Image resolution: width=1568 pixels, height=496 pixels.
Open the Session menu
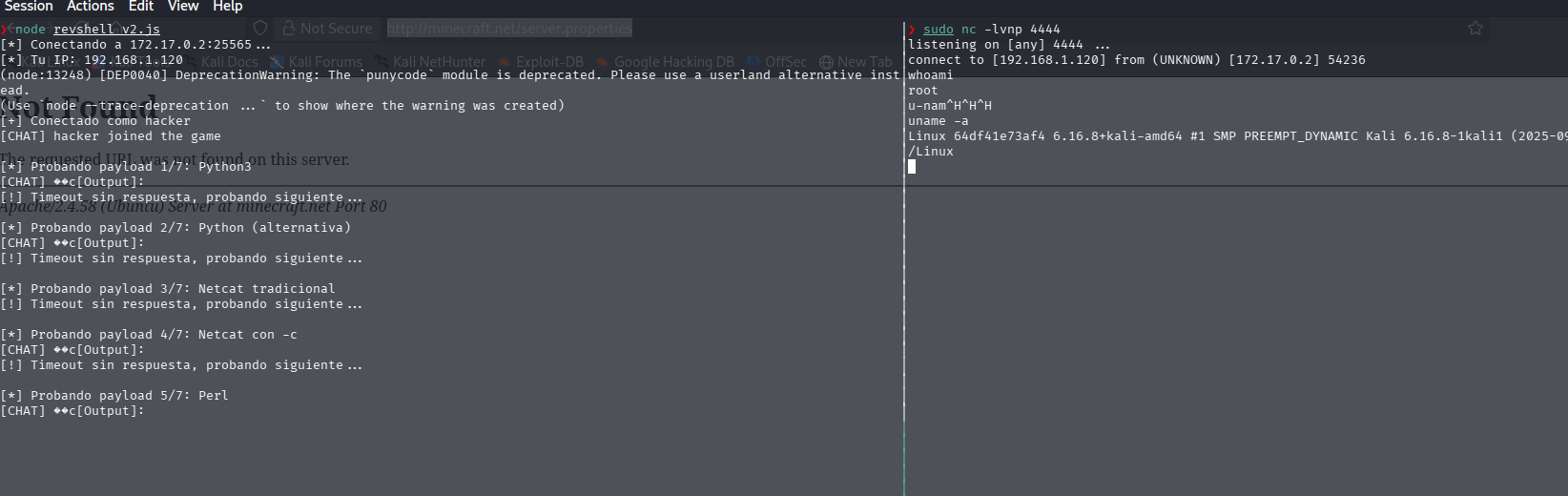click(x=28, y=6)
